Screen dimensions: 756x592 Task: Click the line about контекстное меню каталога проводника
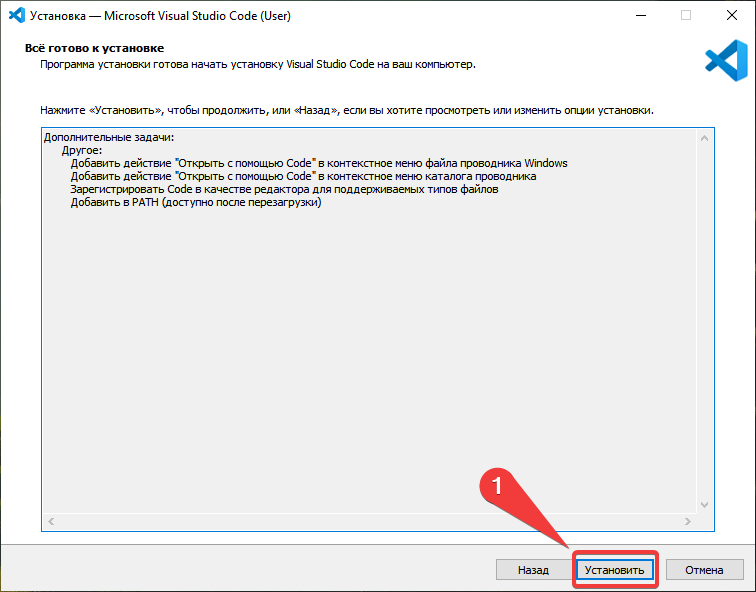(303, 176)
